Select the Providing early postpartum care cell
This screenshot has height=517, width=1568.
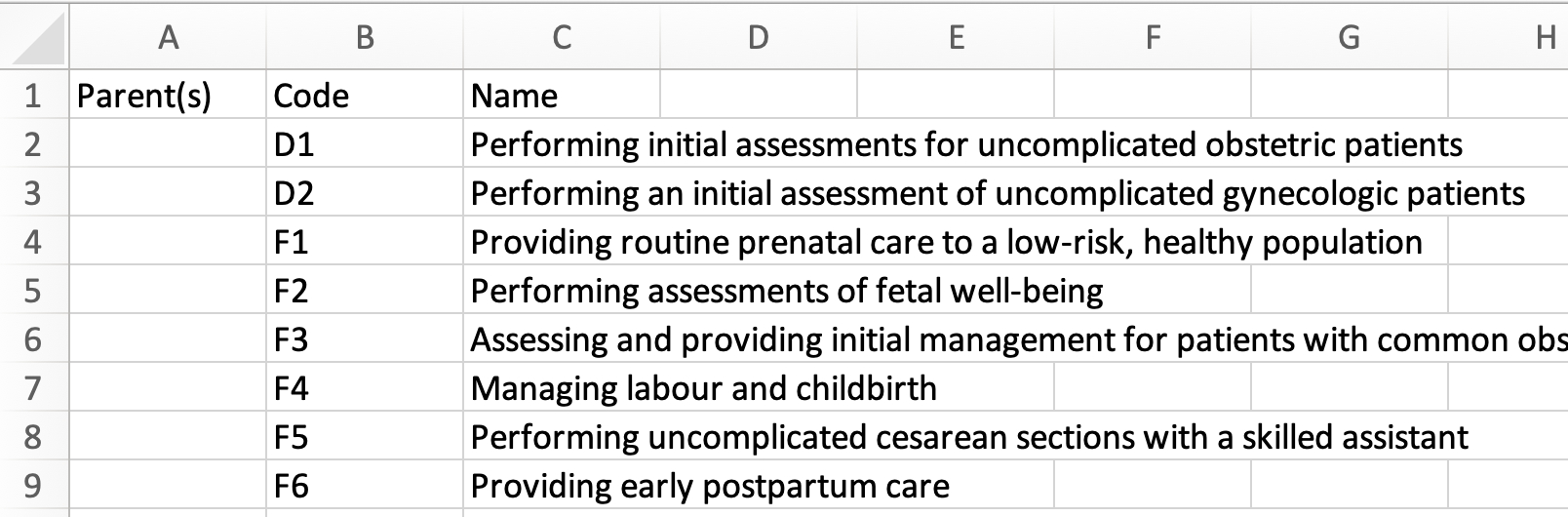coord(710,486)
